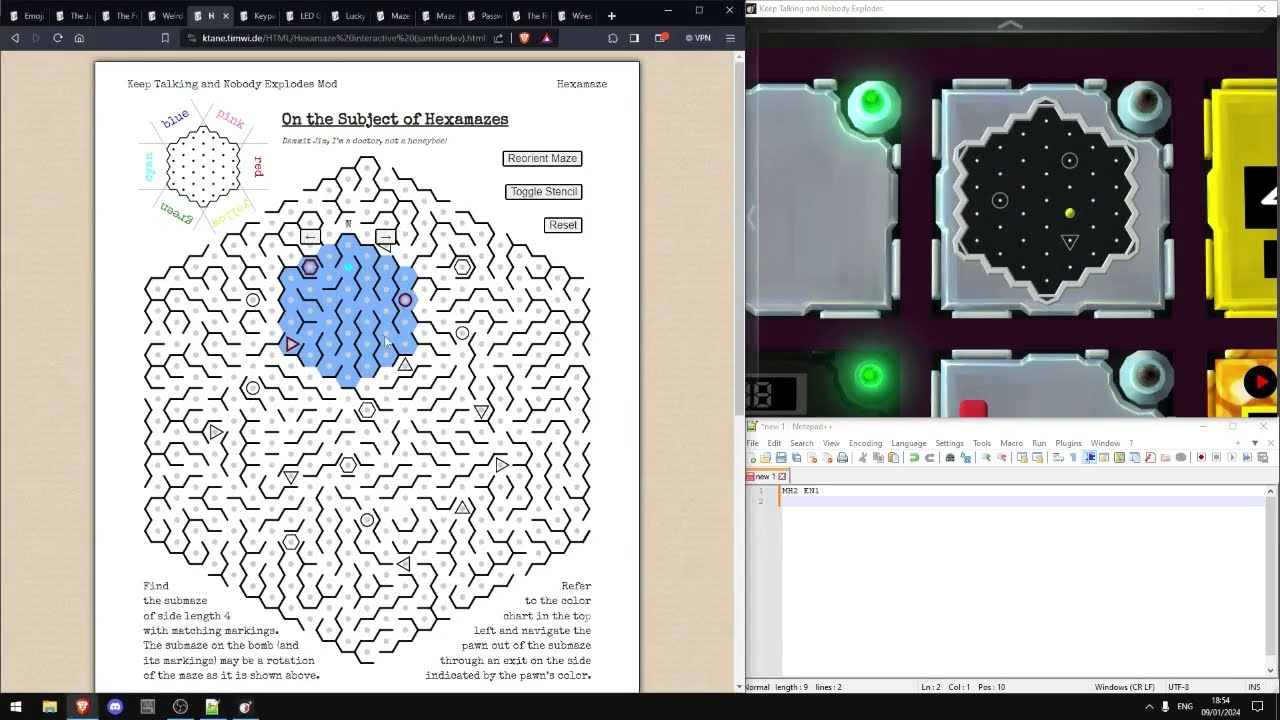This screenshot has height=720, width=1280.
Task: Undo the last edit in Notepad++
Action: pos(914,458)
